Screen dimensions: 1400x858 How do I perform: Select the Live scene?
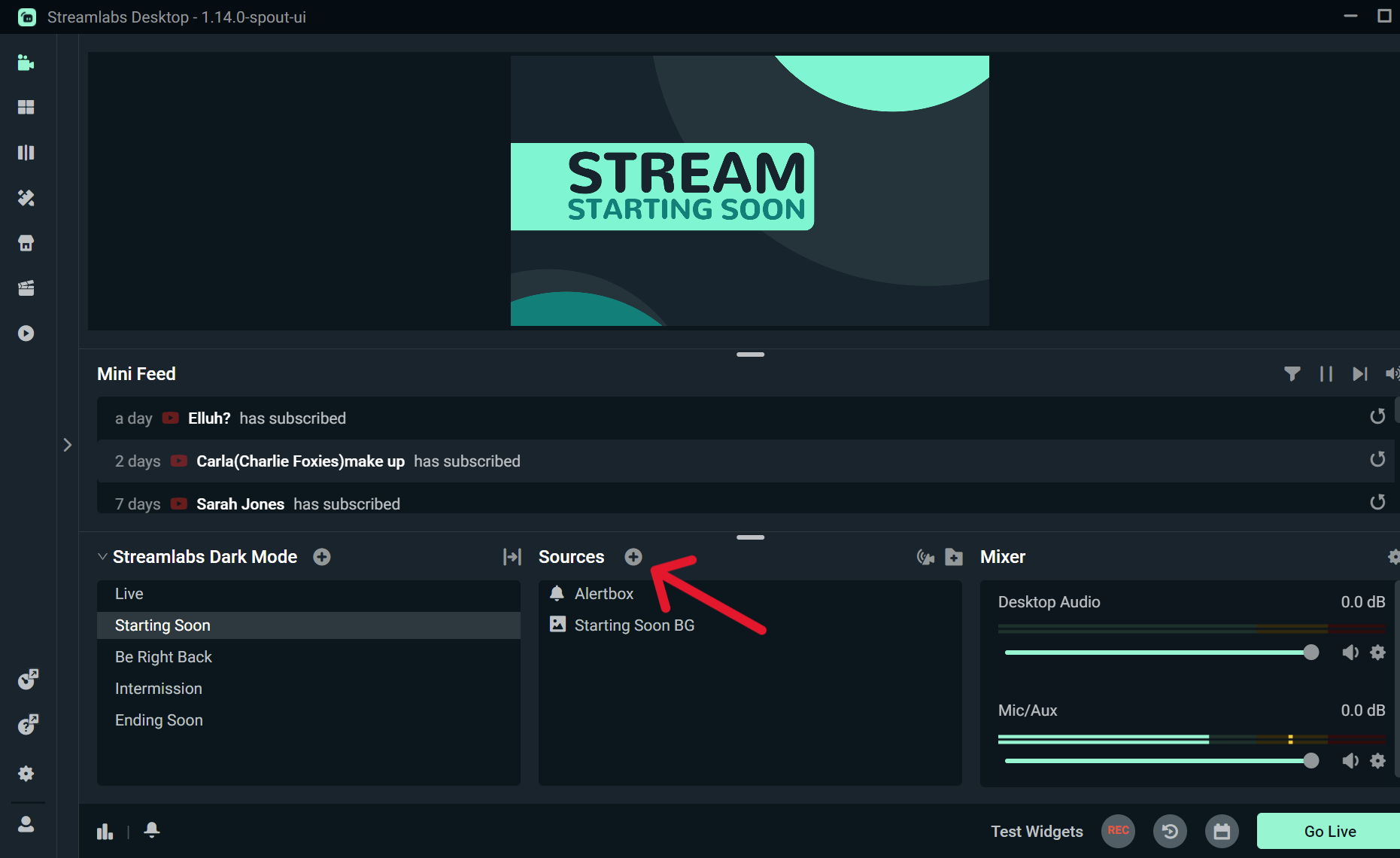(x=308, y=594)
